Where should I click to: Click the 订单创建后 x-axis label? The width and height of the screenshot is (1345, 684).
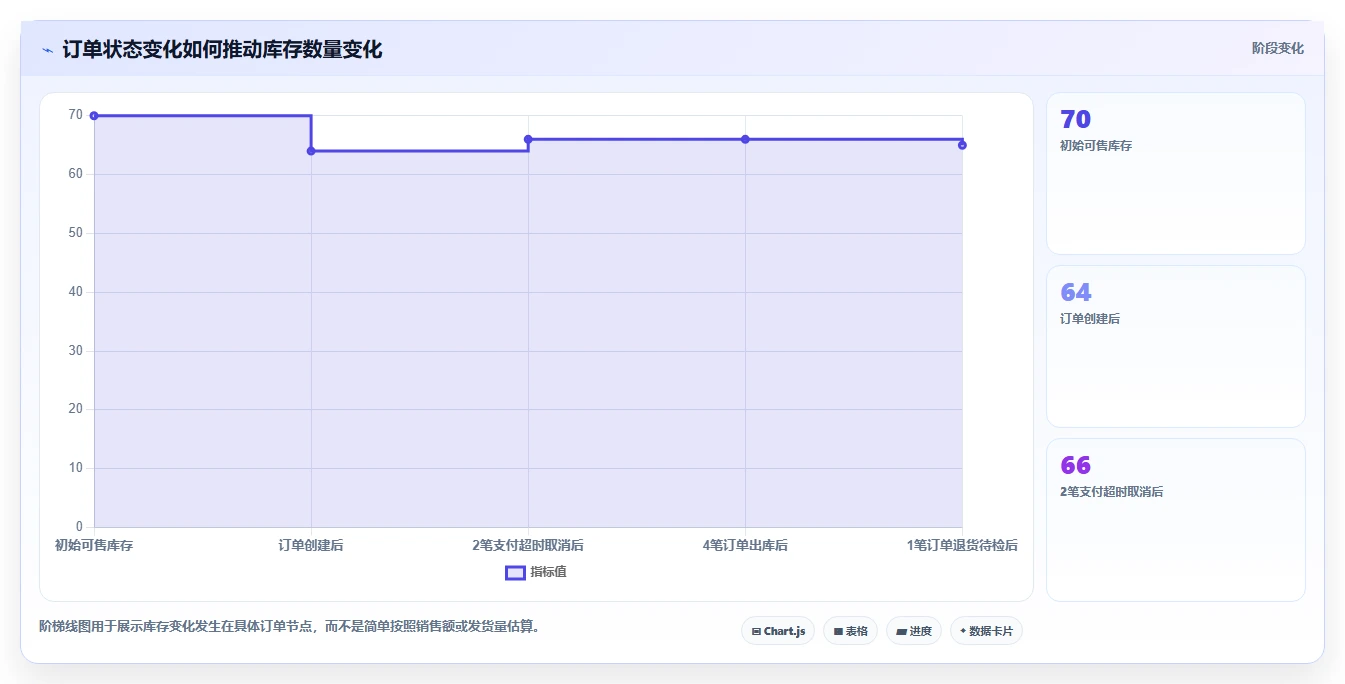coord(311,545)
